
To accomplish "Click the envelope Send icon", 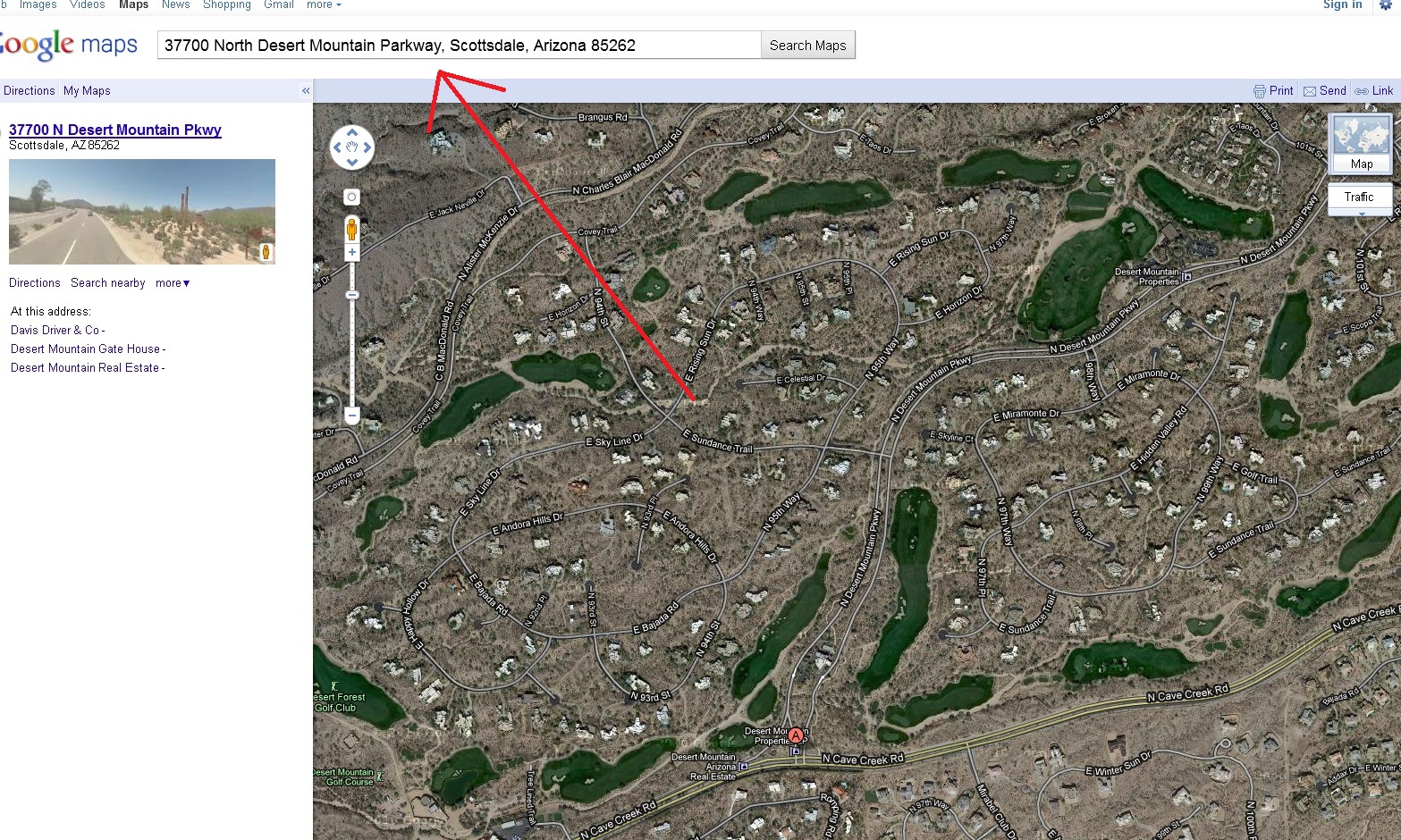I will pos(1310,91).
